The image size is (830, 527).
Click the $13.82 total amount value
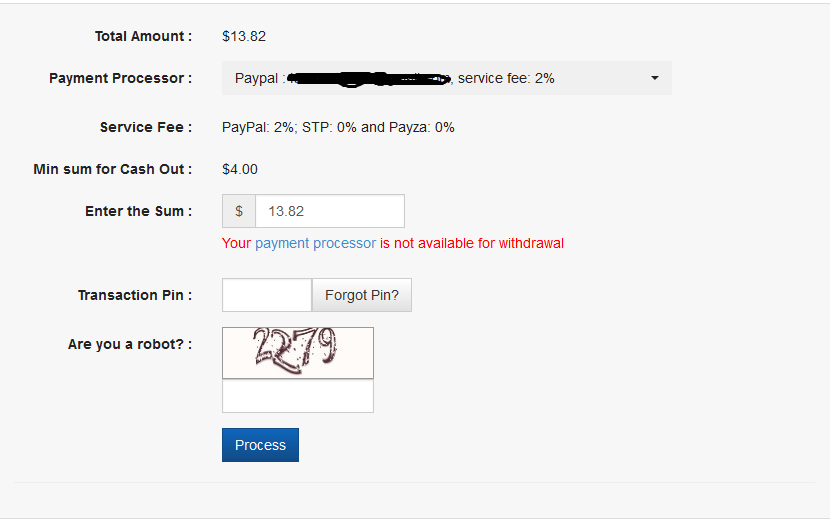[x=244, y=37]
